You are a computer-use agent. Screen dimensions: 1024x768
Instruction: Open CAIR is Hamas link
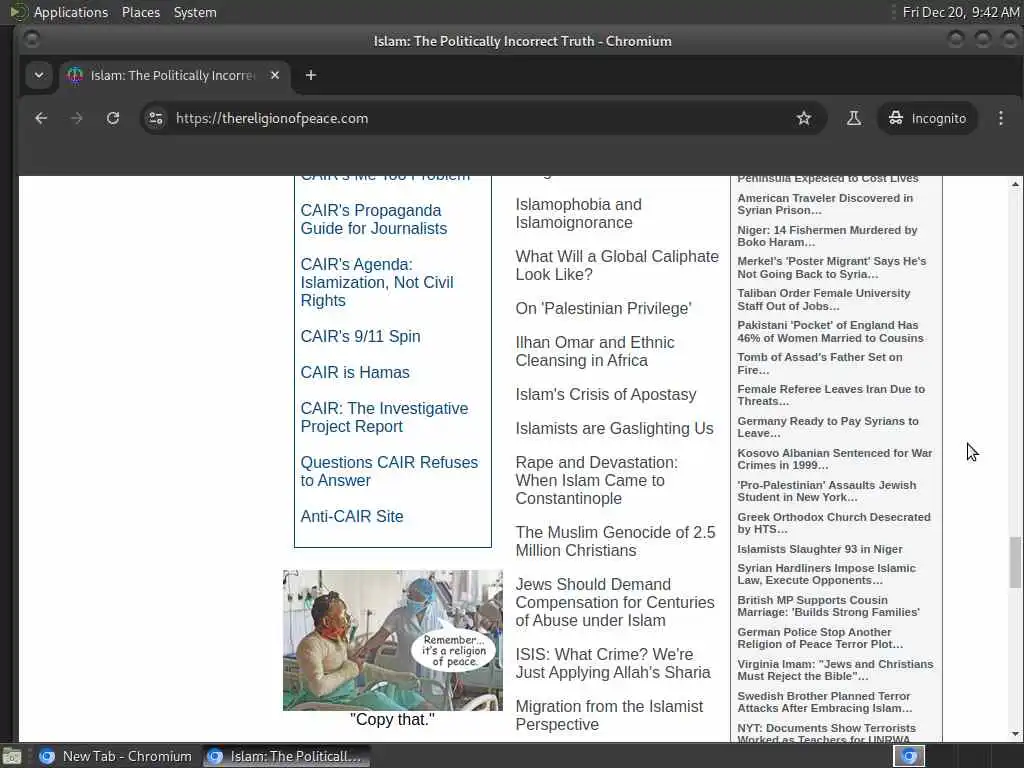tap(355, 372)
